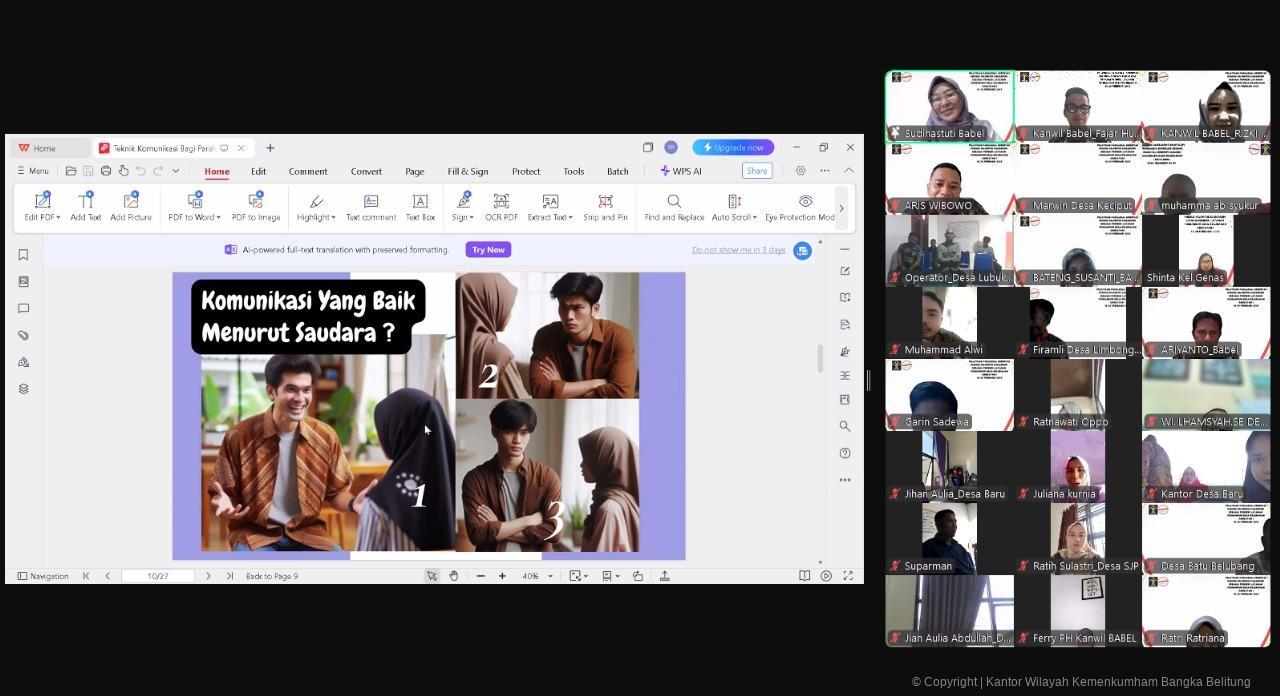Open the Fill & Sign tab
1280x696 pixels.
[468, 171]
